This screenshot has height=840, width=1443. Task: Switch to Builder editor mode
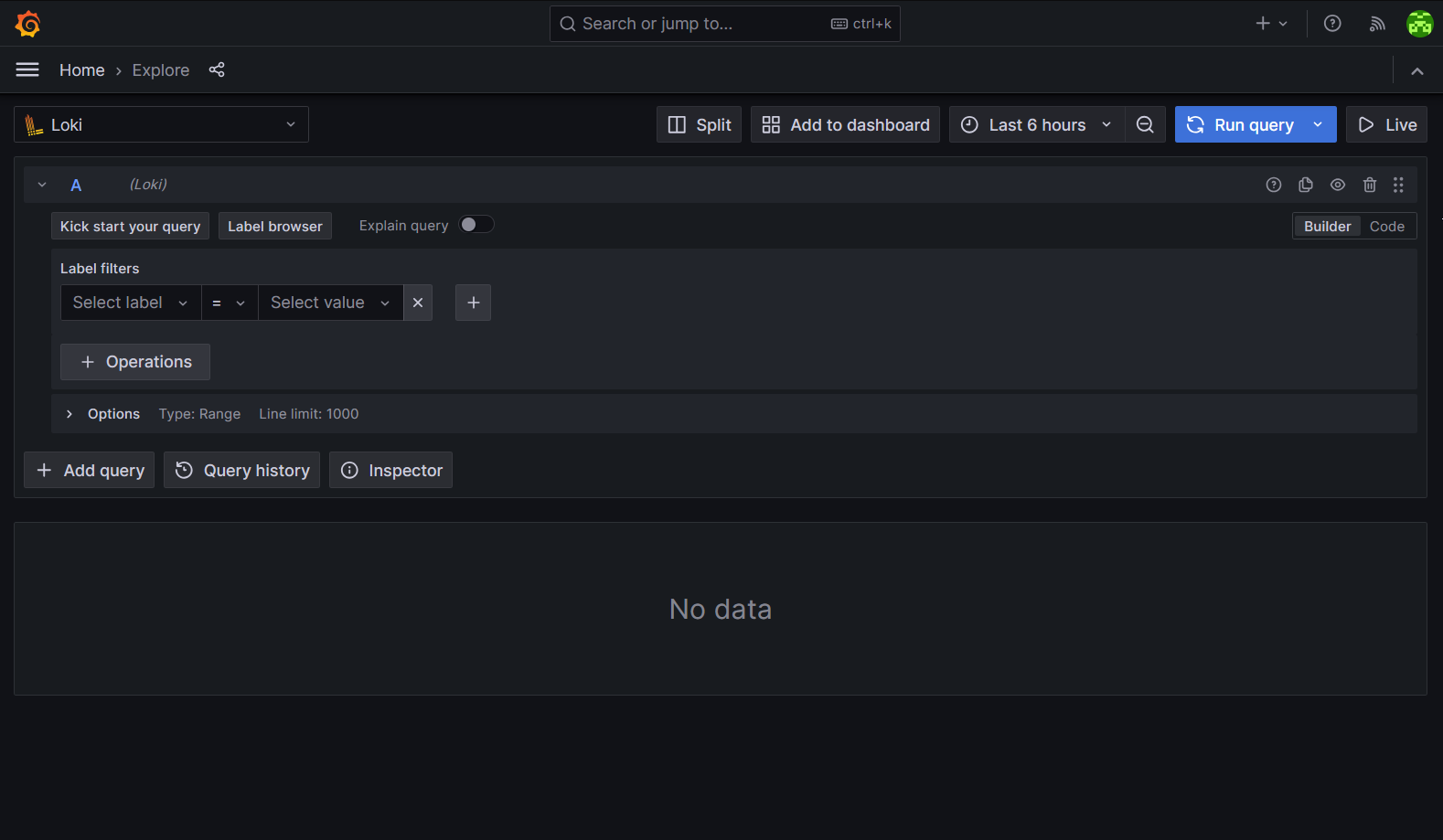pyautogui.click(x=1327, y=227)
